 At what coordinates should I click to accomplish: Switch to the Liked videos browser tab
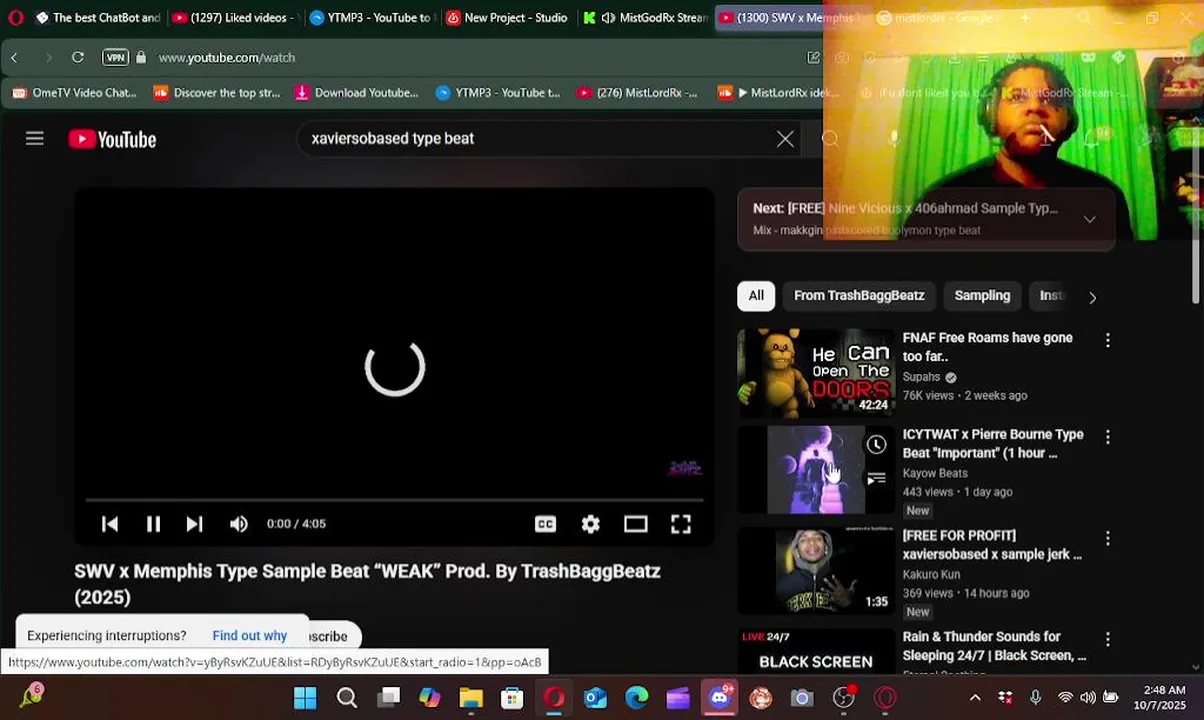pyautogui.click(x=233, y=18)
